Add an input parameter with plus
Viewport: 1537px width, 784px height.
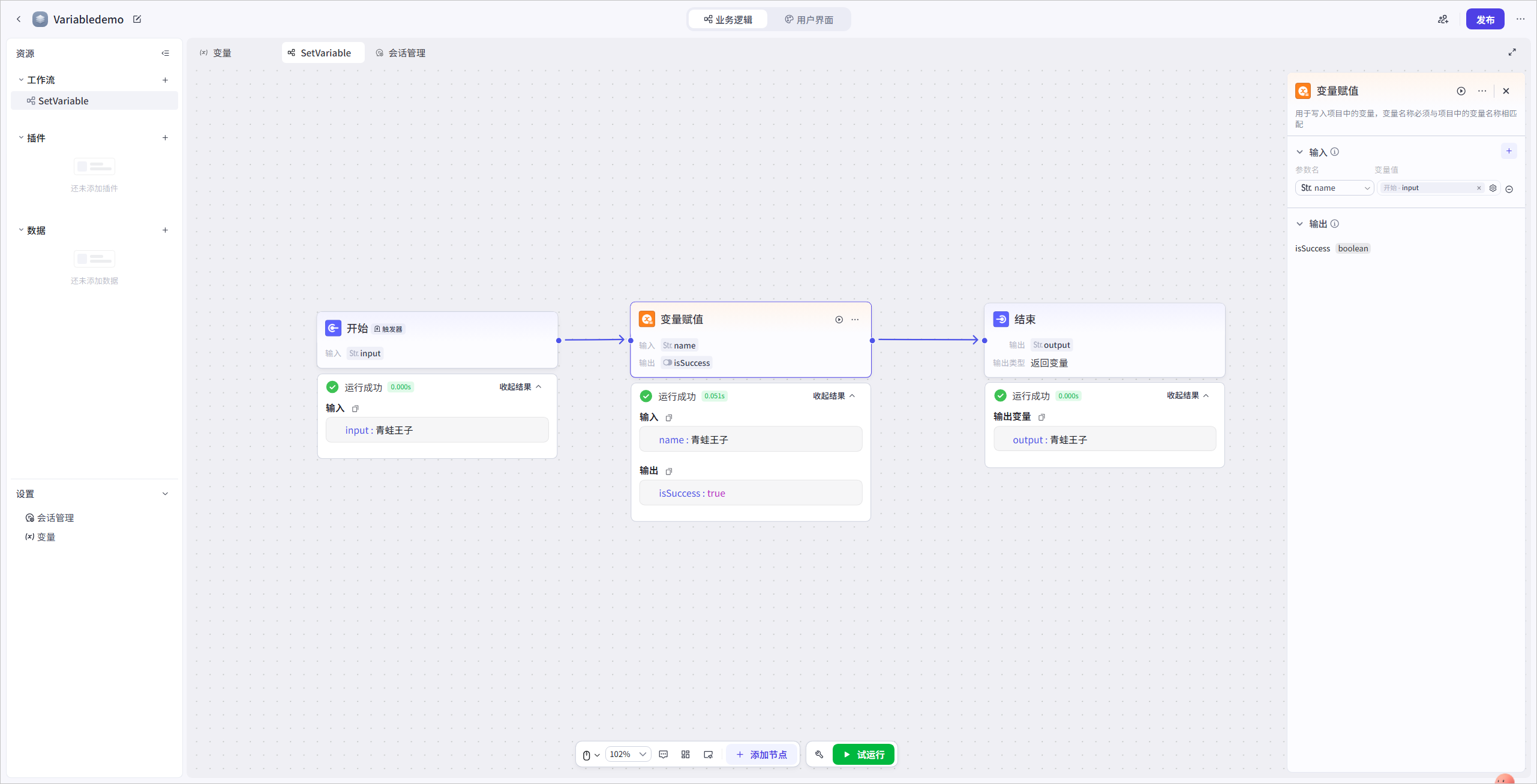point(1509,151)
